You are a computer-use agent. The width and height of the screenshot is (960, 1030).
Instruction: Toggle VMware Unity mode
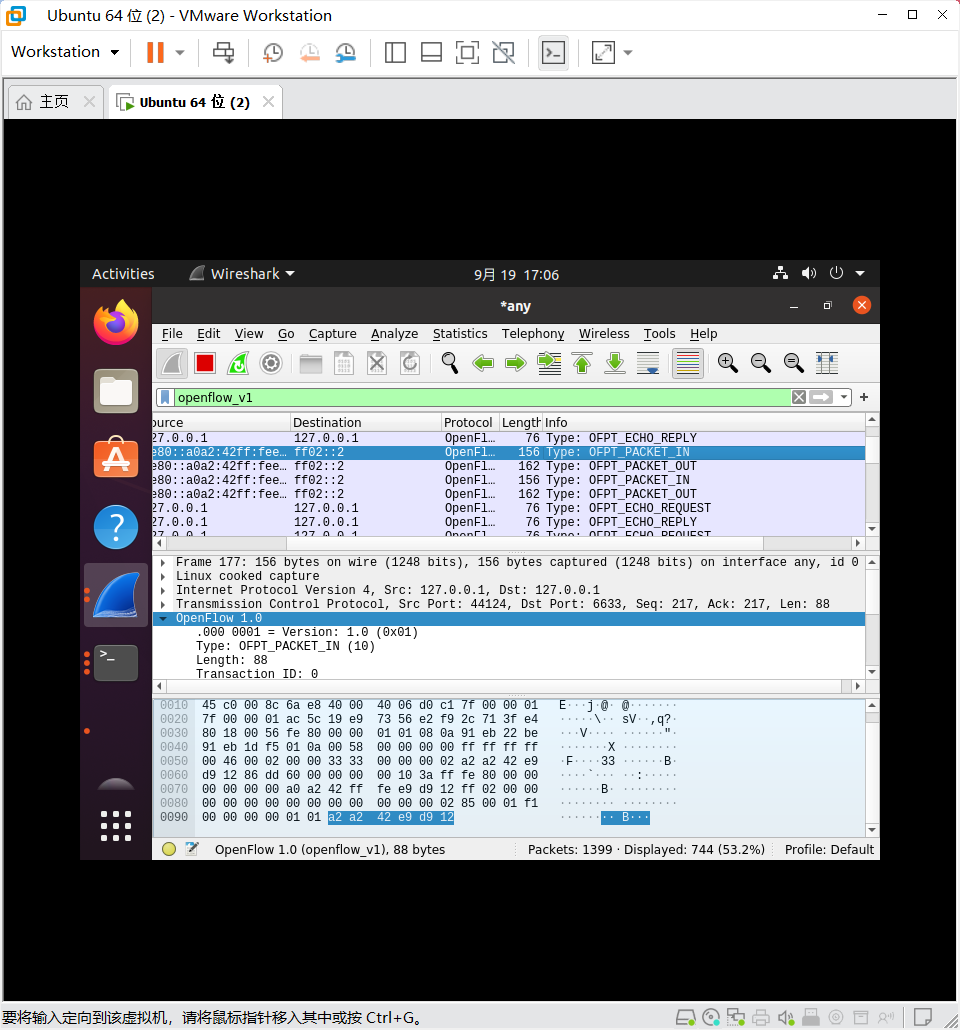pyautogui.click(x=504, y=53)
